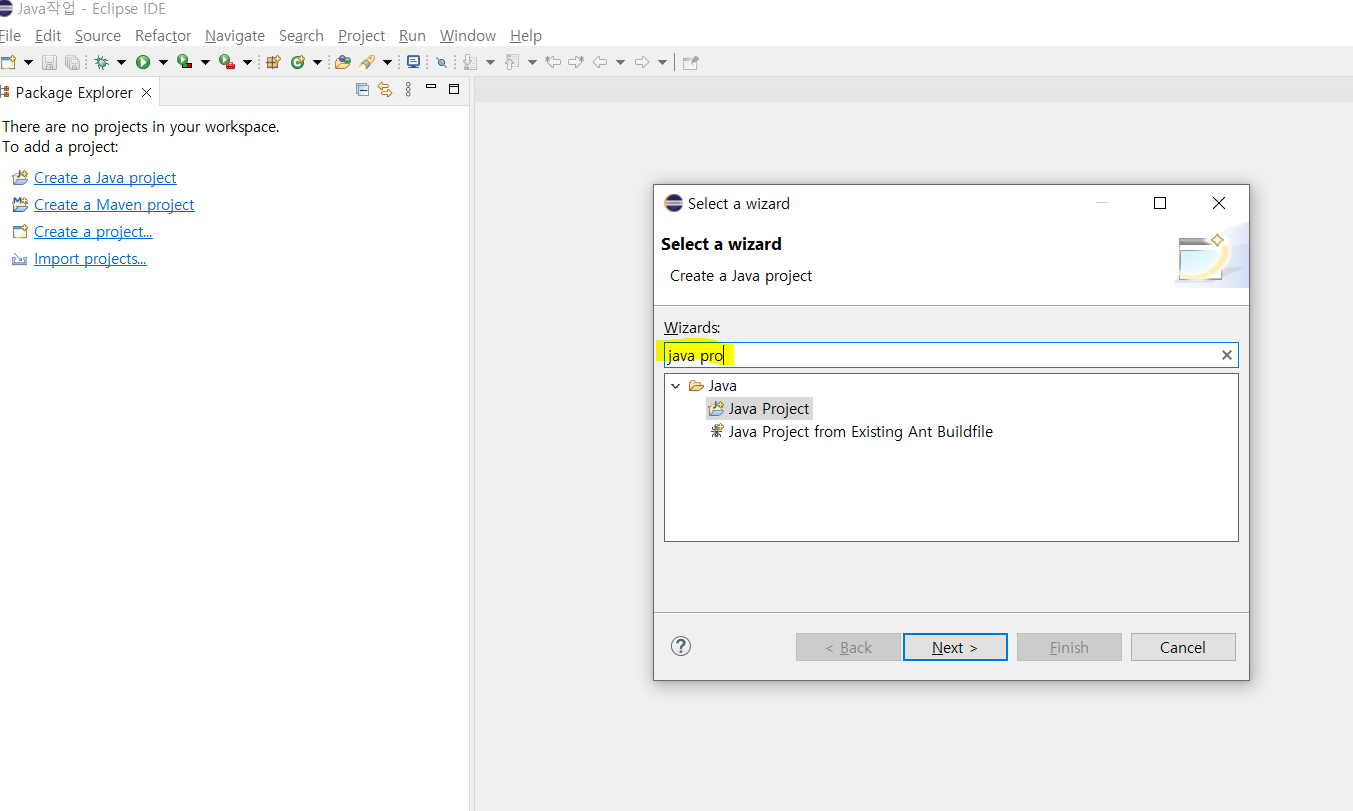Open the Refactor menu
The height and width of the screenshot is (811, 1353).
[x=163, y=36]
